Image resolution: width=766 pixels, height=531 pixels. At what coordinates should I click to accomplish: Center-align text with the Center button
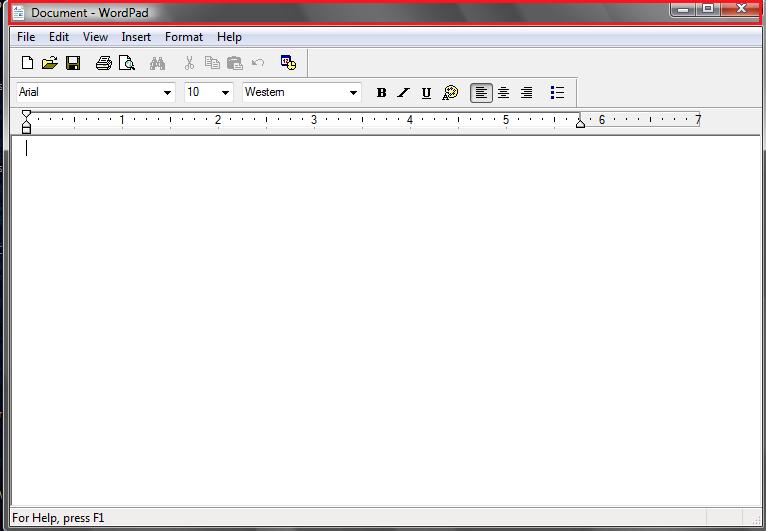504,93
